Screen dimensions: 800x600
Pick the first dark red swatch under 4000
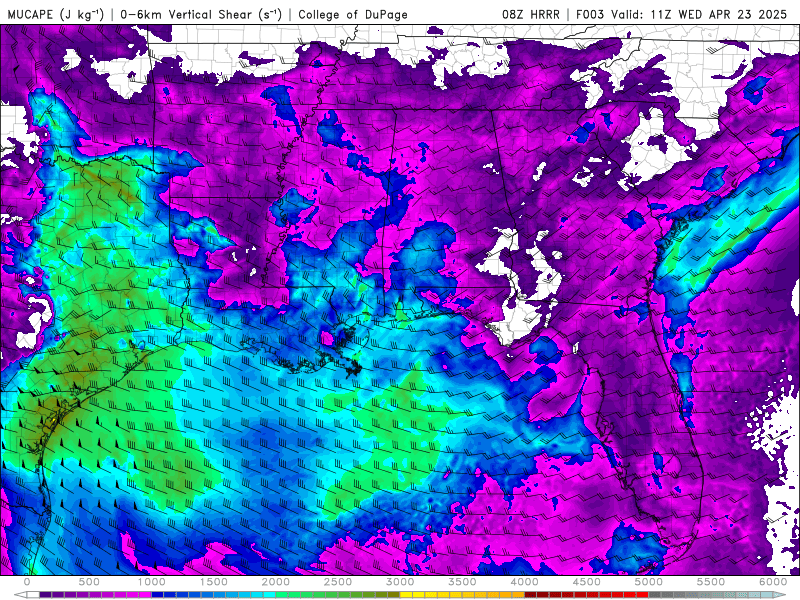click(x=531, y=595)
